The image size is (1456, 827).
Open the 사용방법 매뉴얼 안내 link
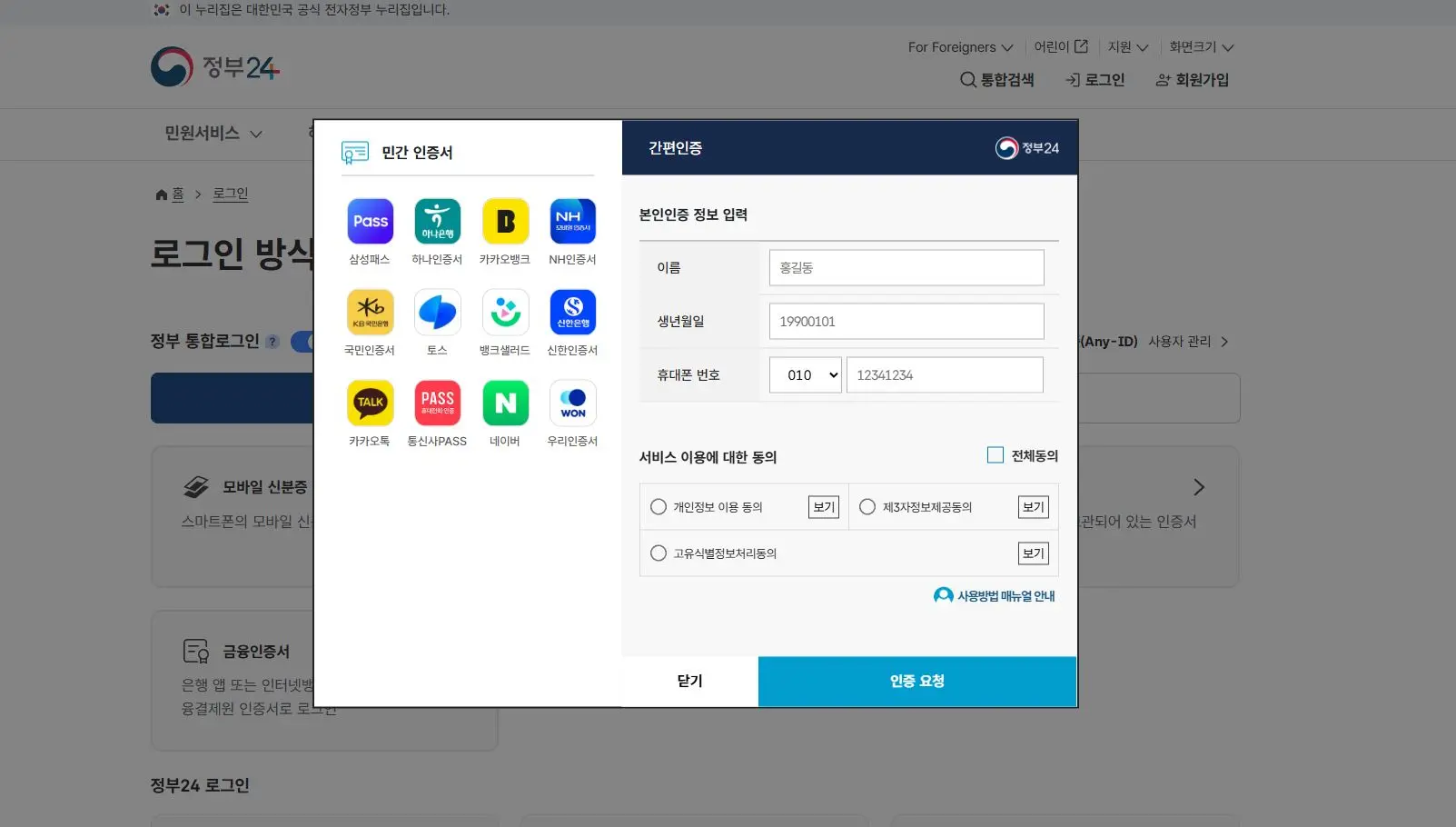coord(995,595)
